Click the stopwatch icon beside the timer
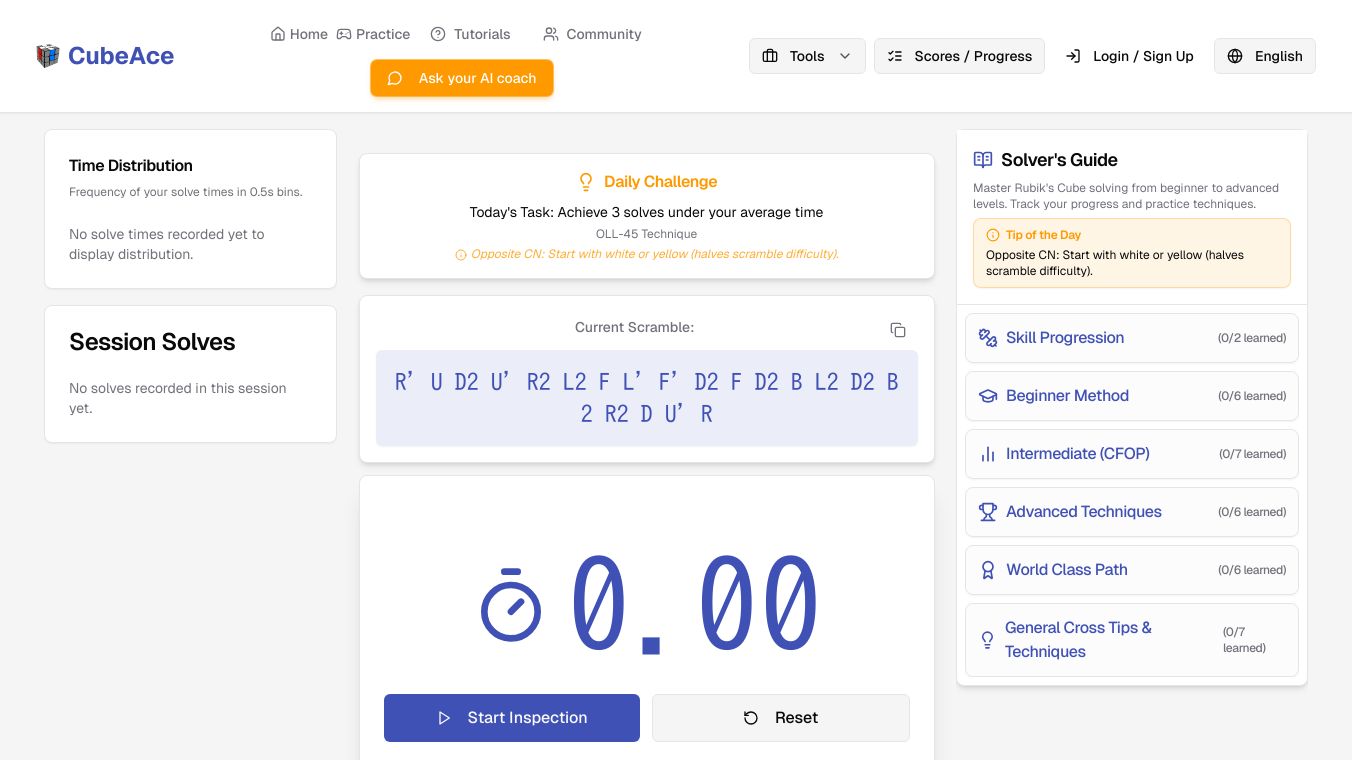Viewport: 1352px width, 760px height. (511, 605)
